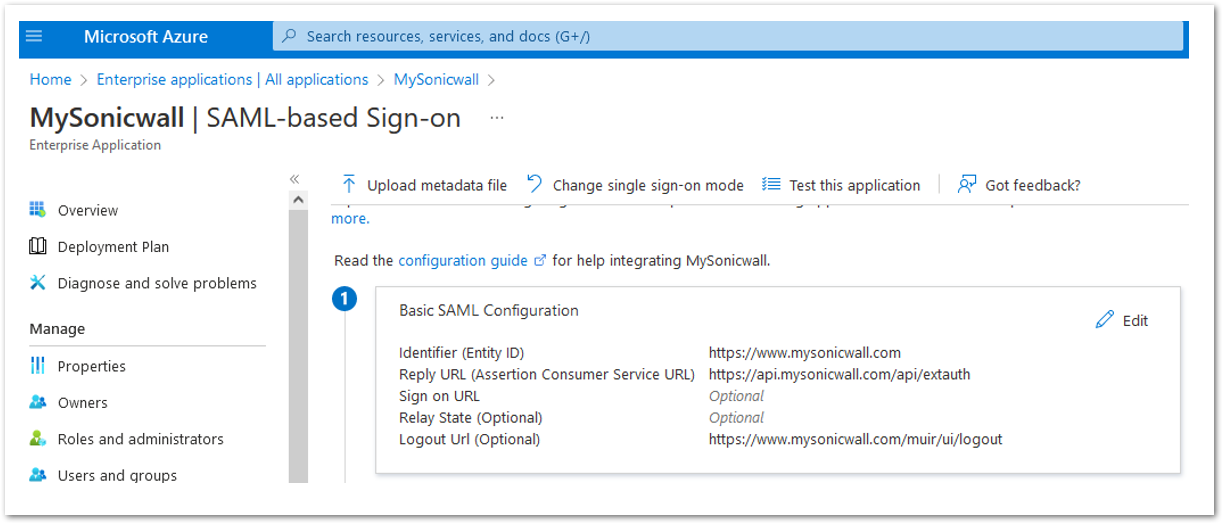This screenshot has height=524, width=1223.
Task: Click Change single sign-on mode icon
Action: click(x=535, y=184)
